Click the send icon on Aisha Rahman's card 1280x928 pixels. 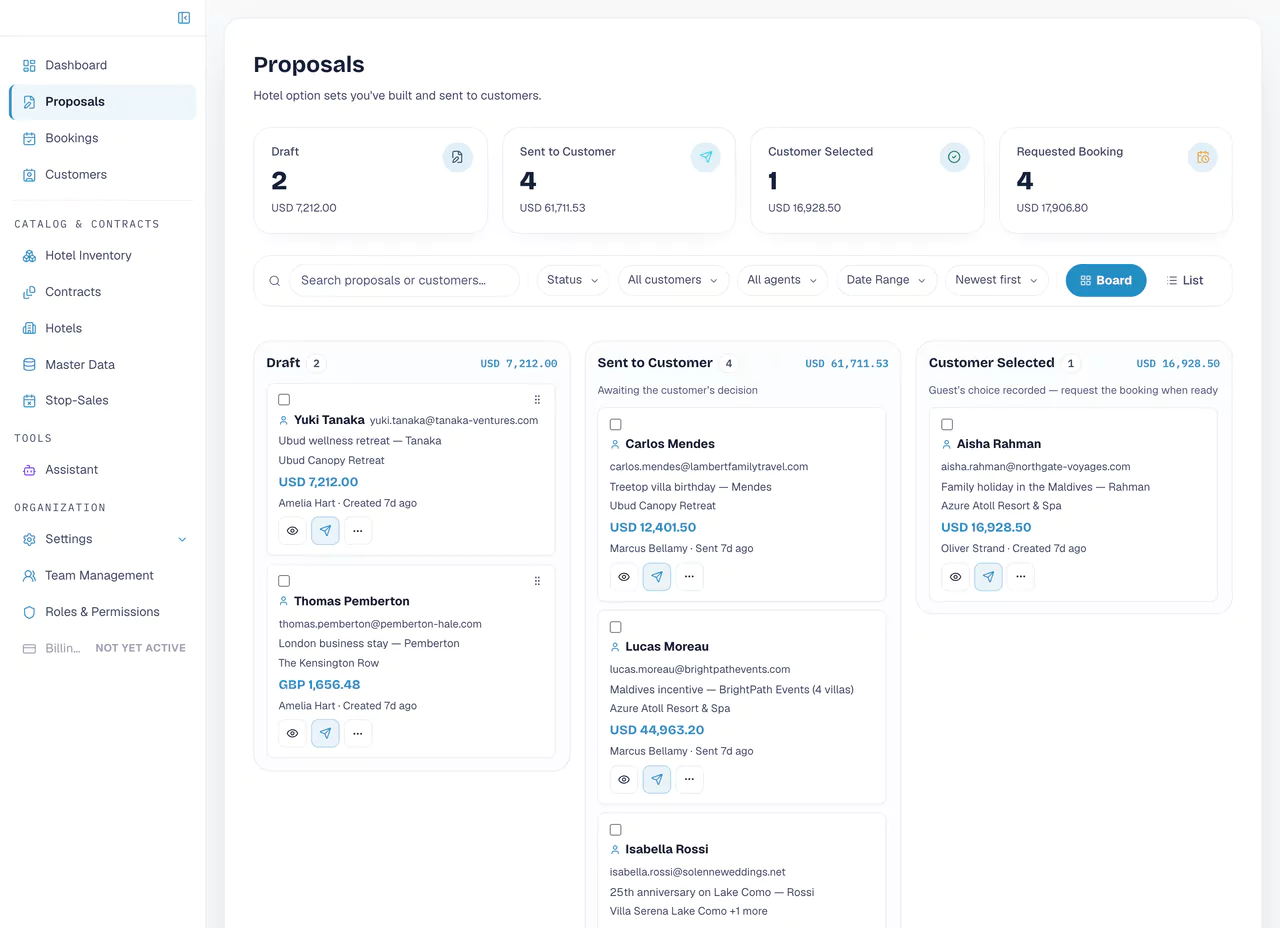[x=988, y=577]
